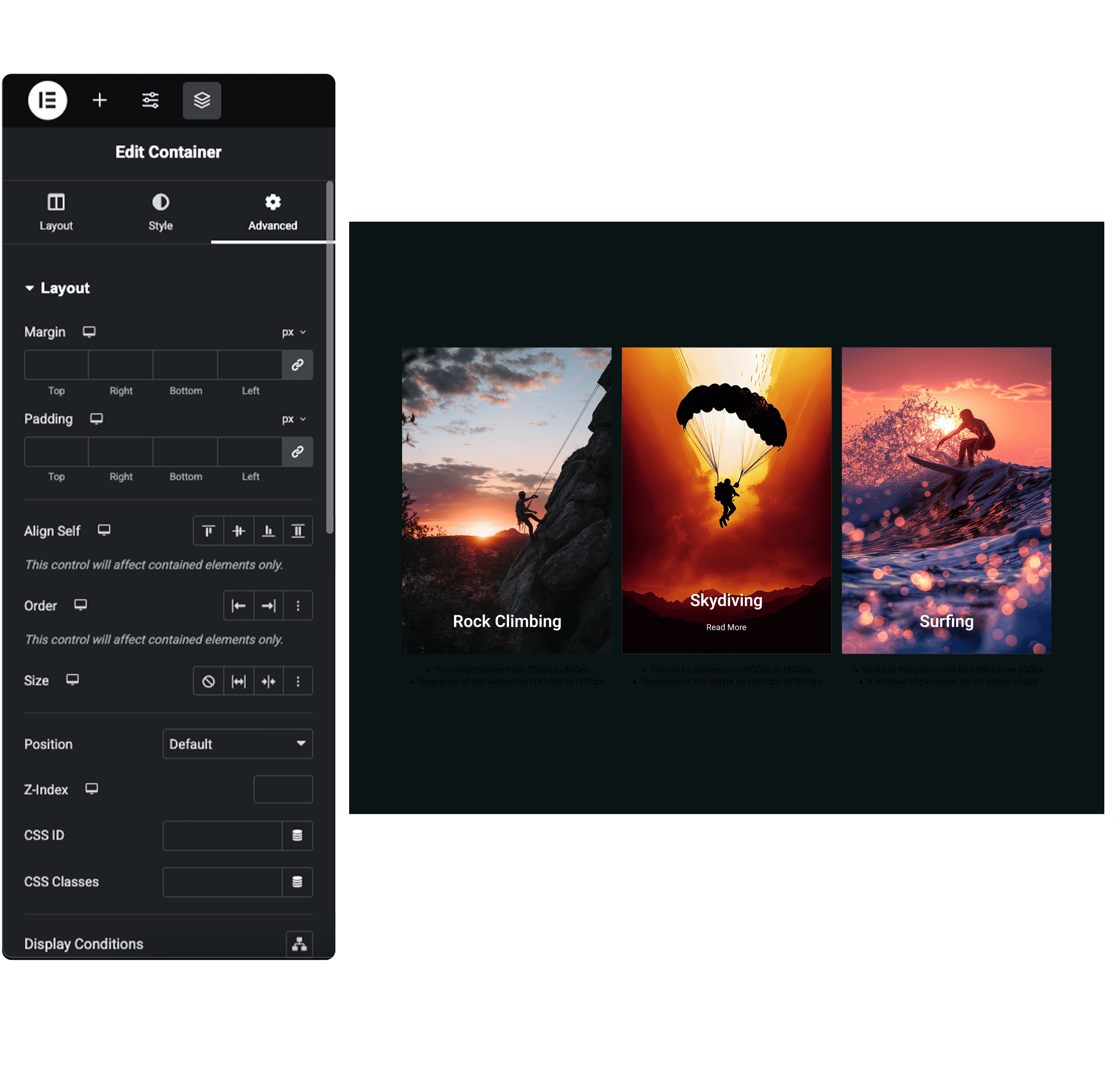This screenshot has height=1073, width=1120.
Task: Set Size option to None
Action: [208, 681]
